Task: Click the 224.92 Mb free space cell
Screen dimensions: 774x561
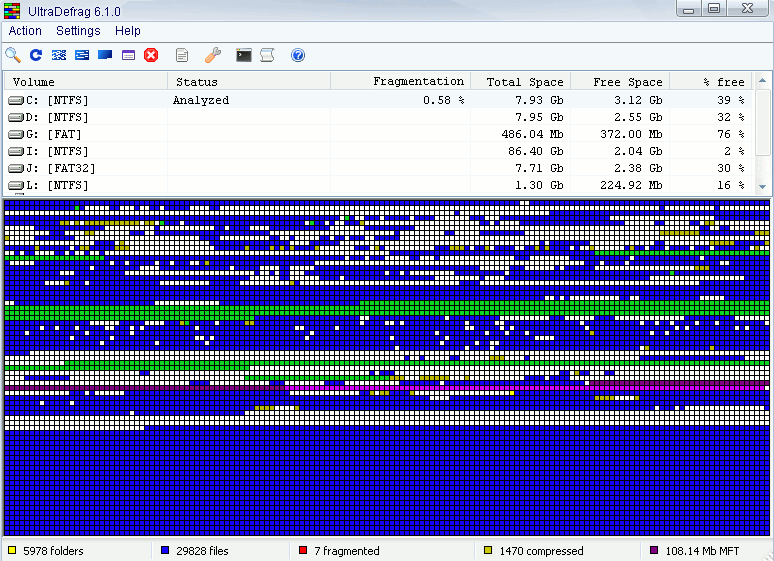Action: click(631, 185)
